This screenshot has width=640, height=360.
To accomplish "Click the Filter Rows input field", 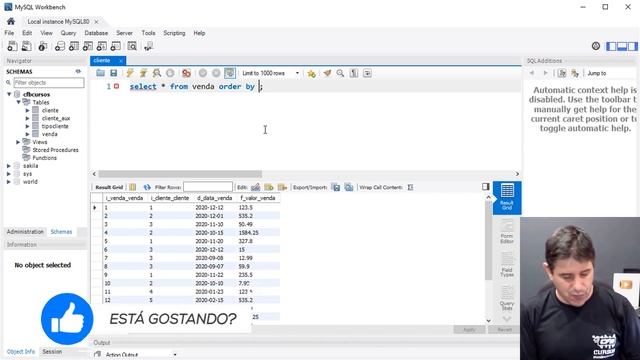I will [208, 187].
